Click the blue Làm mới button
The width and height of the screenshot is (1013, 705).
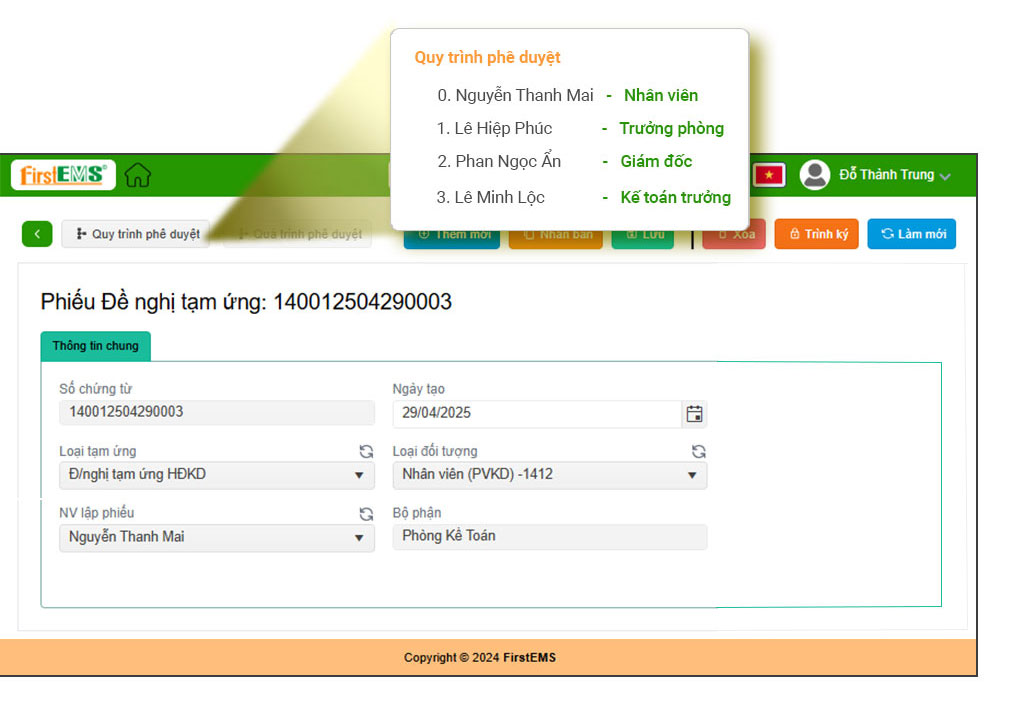tap(911, 234)
